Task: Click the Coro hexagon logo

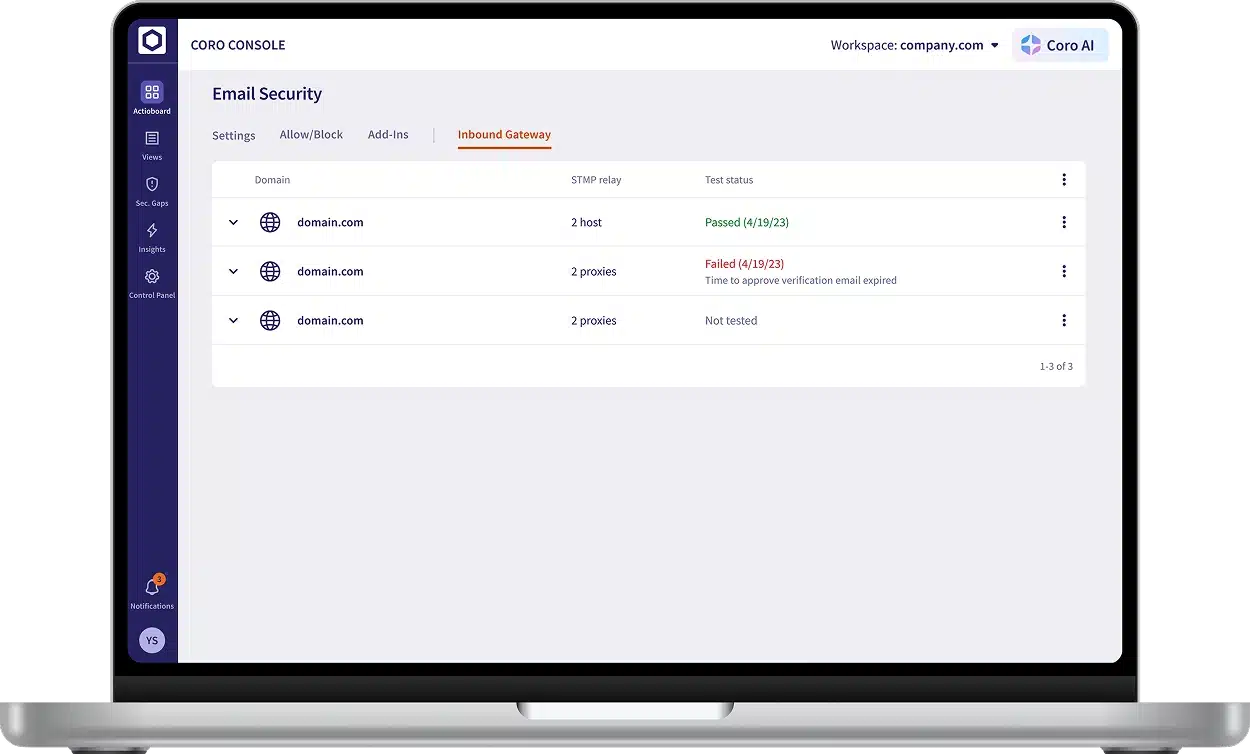Action: [152, 41]
